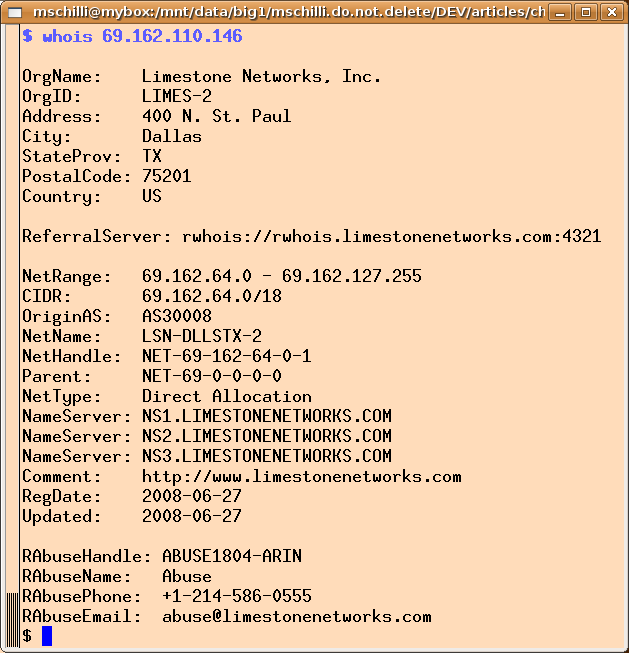This screenshot has width=629, height=653.
Task: Select the OrgID value 'LIMES-2'
Action: [x=177, y=96]
